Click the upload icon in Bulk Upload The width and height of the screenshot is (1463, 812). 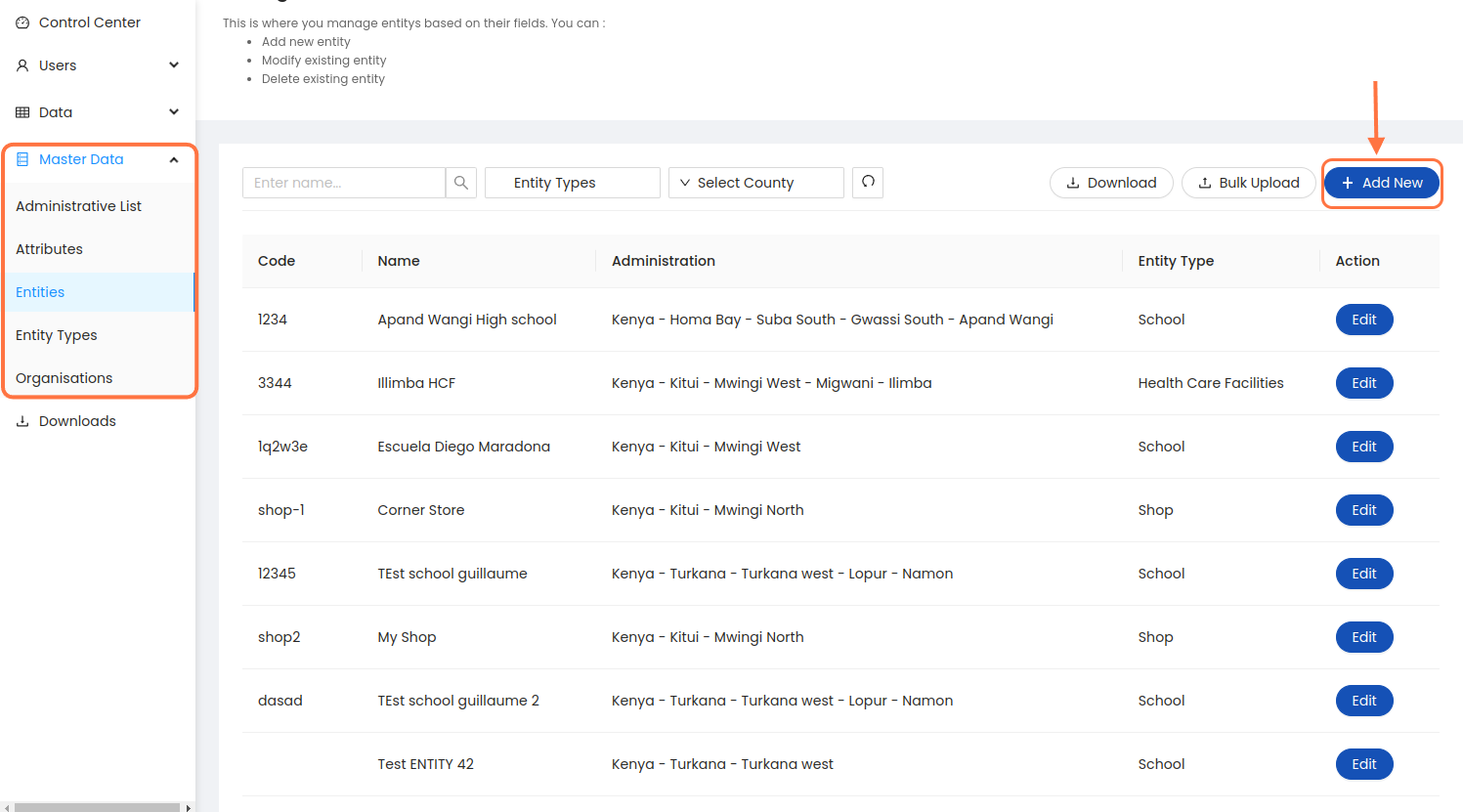click(x=1205, y=183)
